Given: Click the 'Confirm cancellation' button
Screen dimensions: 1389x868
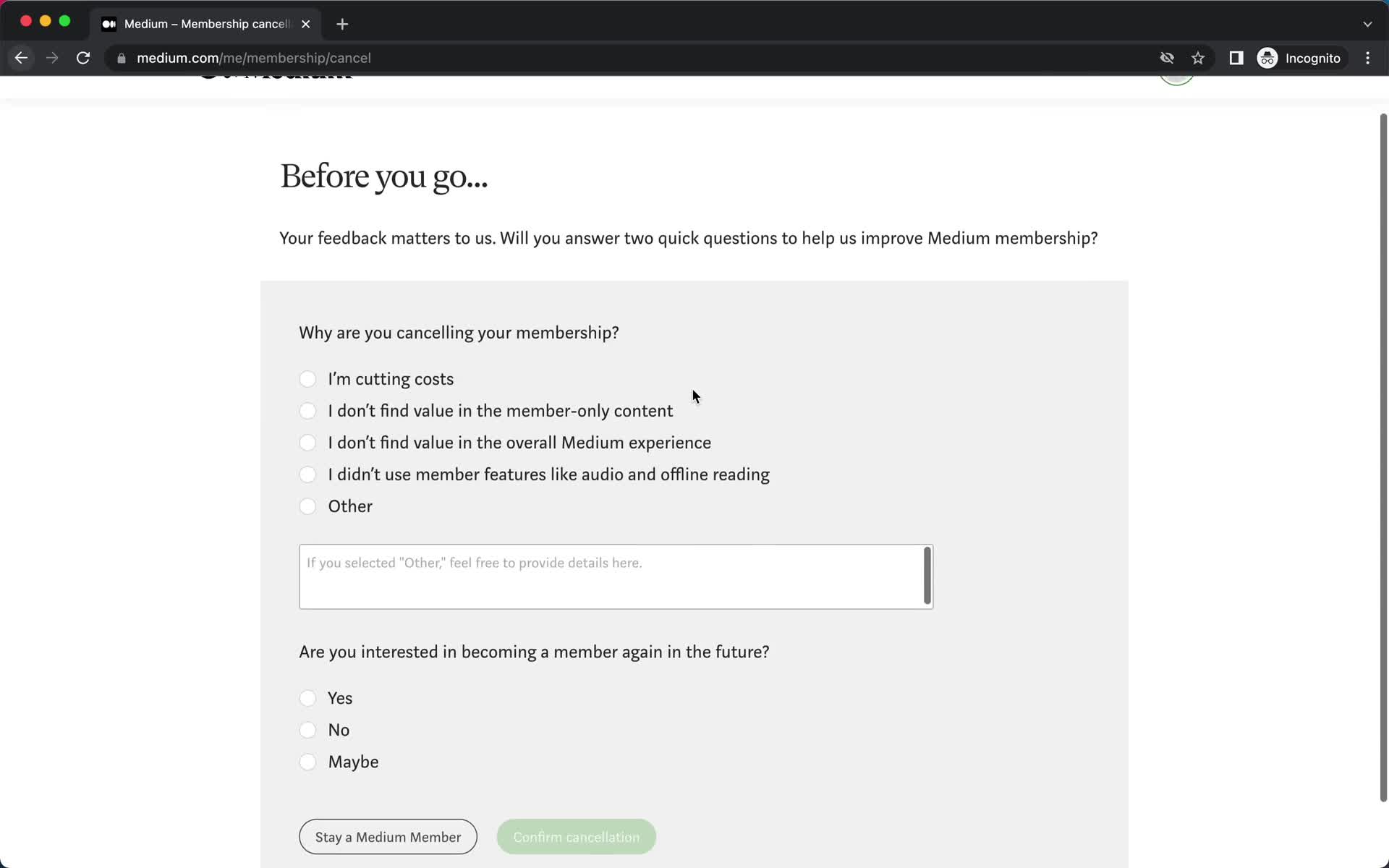Looking at the screenshot, I should tap(577, 836).
